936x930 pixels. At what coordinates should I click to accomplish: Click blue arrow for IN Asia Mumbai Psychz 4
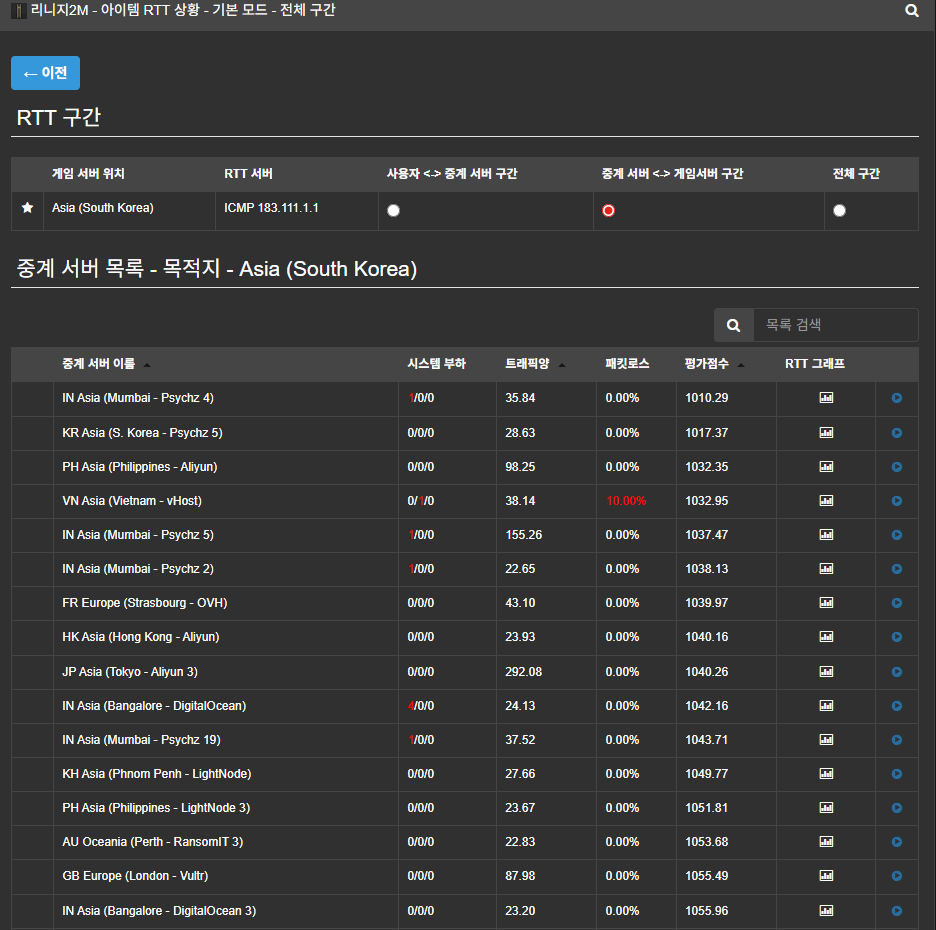tap(896, 399)
